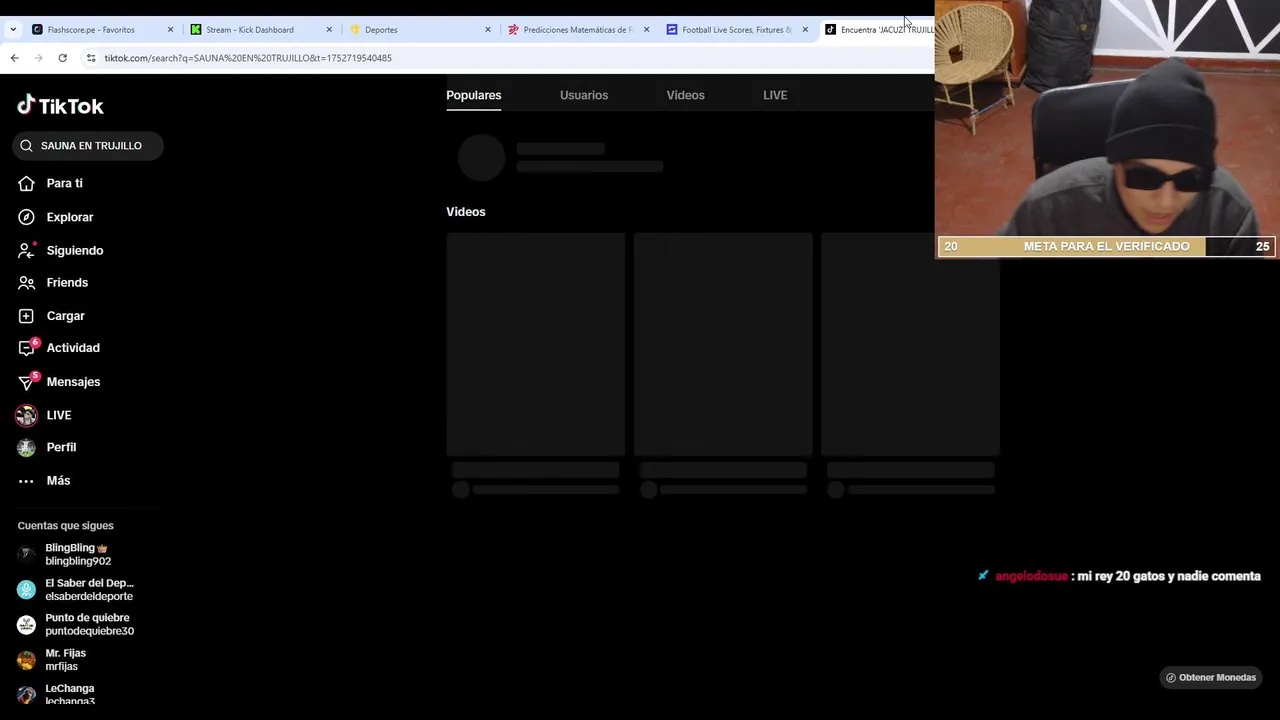The height and width of the screenshot is (720, 1280).
Task: Click browser forward arrow
Action: click(38, 58)
